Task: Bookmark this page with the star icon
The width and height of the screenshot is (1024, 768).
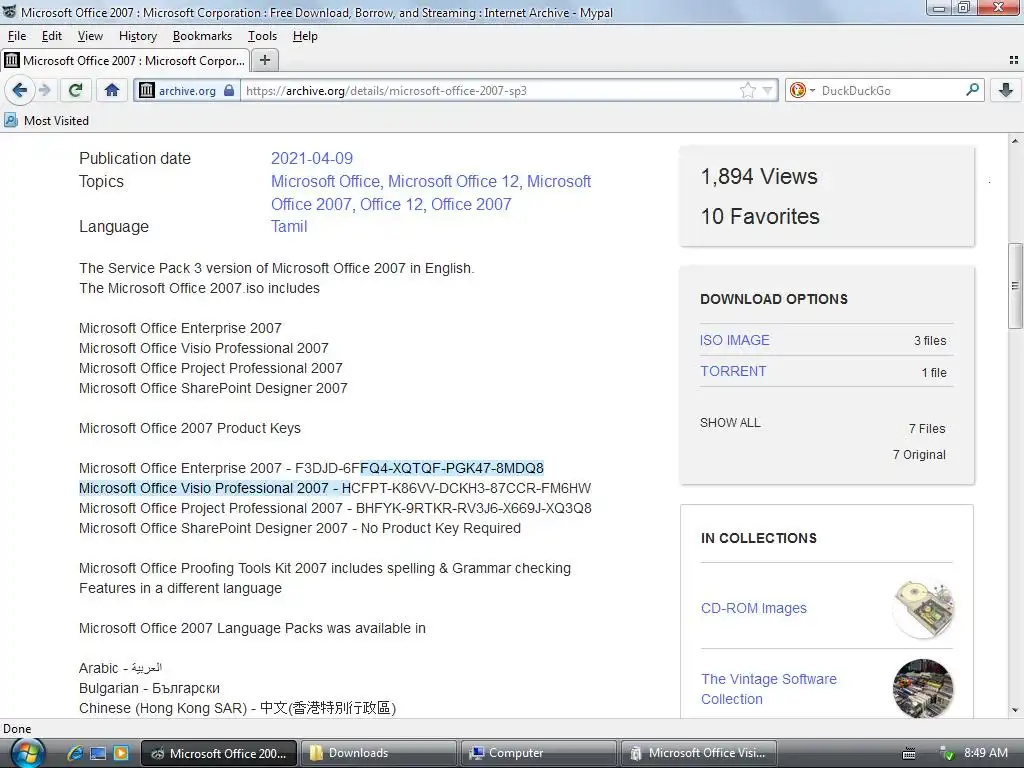Action: [x=748, y=91]
